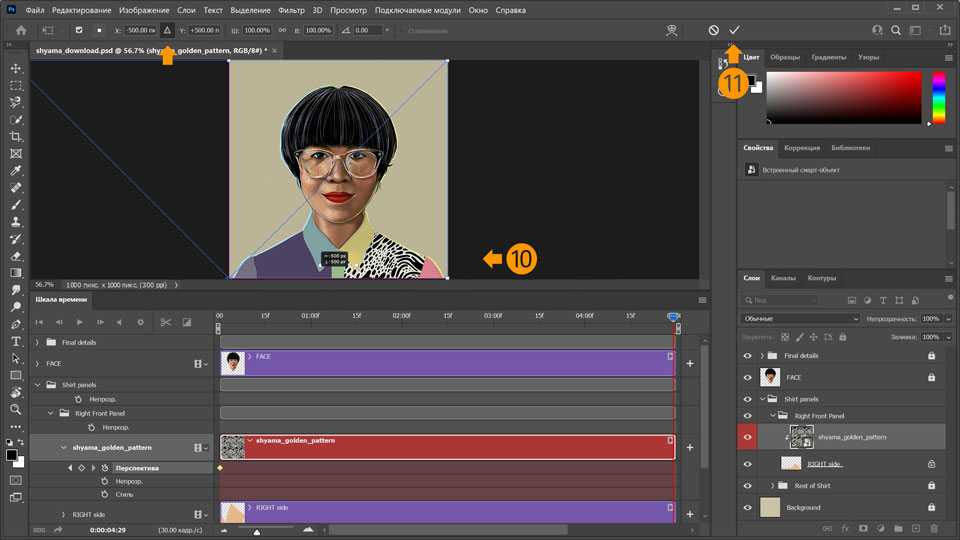The image size is (960, 540).
Task: Hide the FACE layer in Layers panel
Action: [x=747, y=377]
